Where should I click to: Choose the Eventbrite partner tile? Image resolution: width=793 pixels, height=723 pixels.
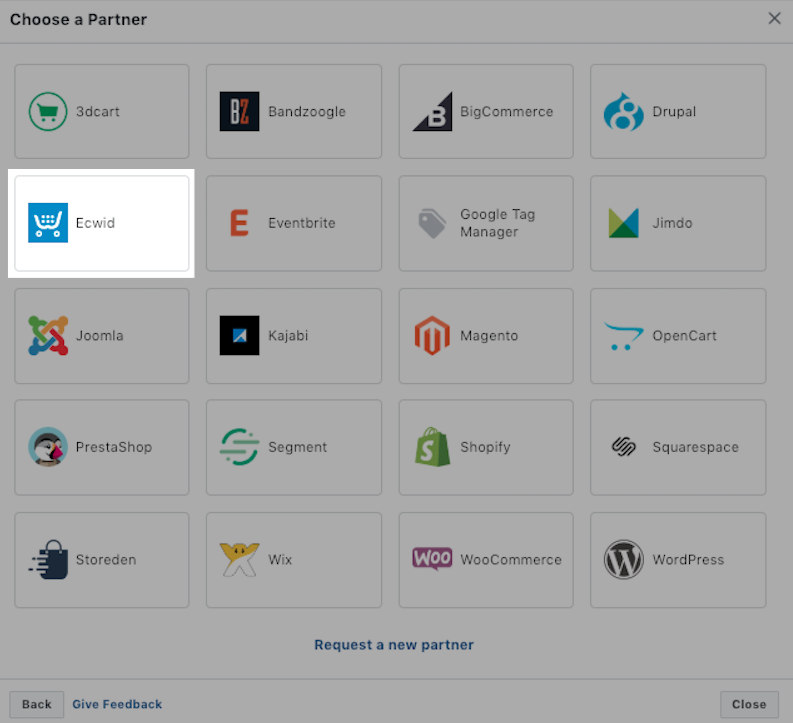coord(294,223)
